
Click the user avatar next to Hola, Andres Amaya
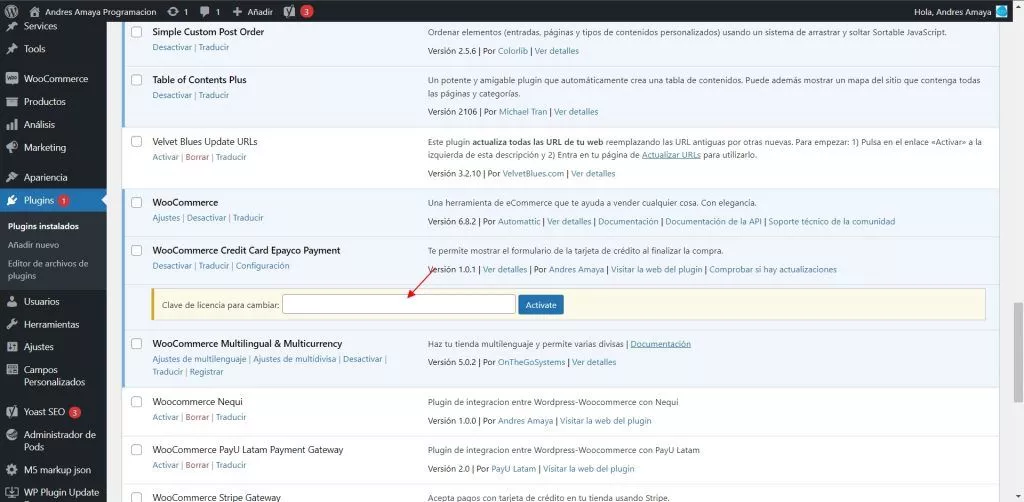coord(1001,12)
